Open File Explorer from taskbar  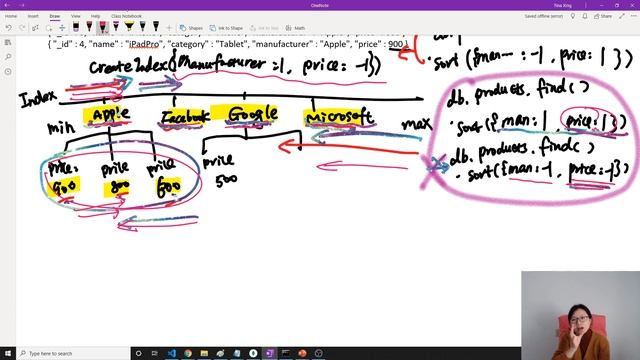[204, 353]
